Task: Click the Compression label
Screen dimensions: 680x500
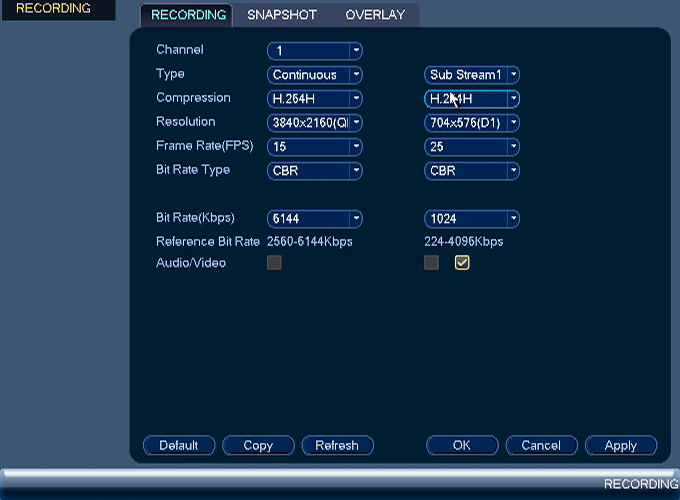Action: [193, 98]
